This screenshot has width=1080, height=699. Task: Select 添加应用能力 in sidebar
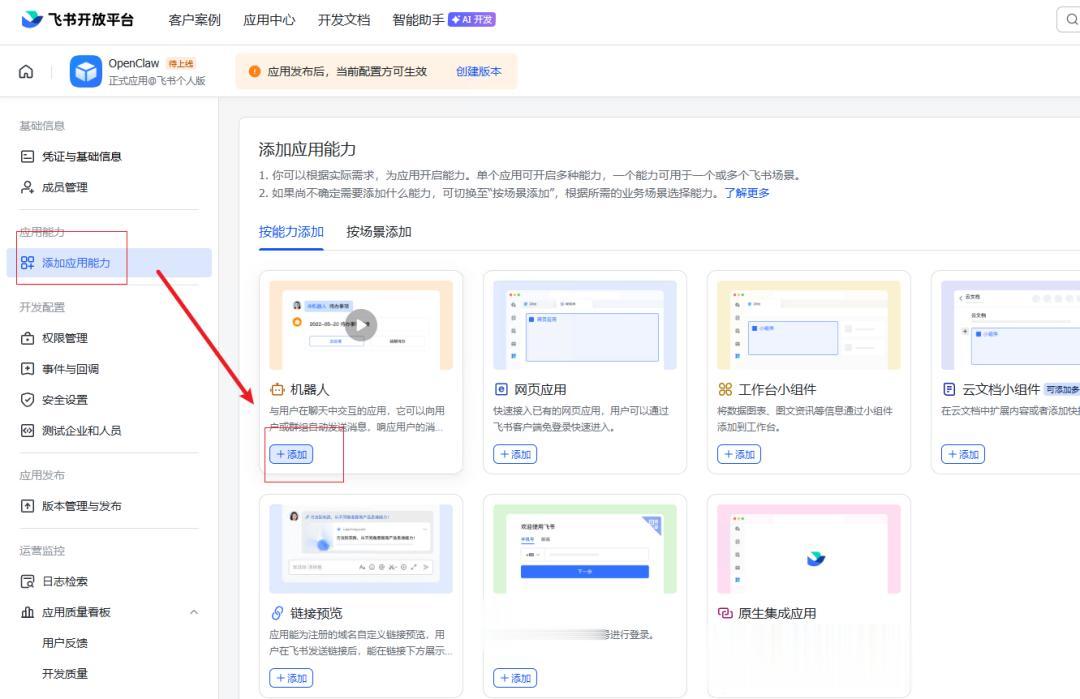coord(109,262)
